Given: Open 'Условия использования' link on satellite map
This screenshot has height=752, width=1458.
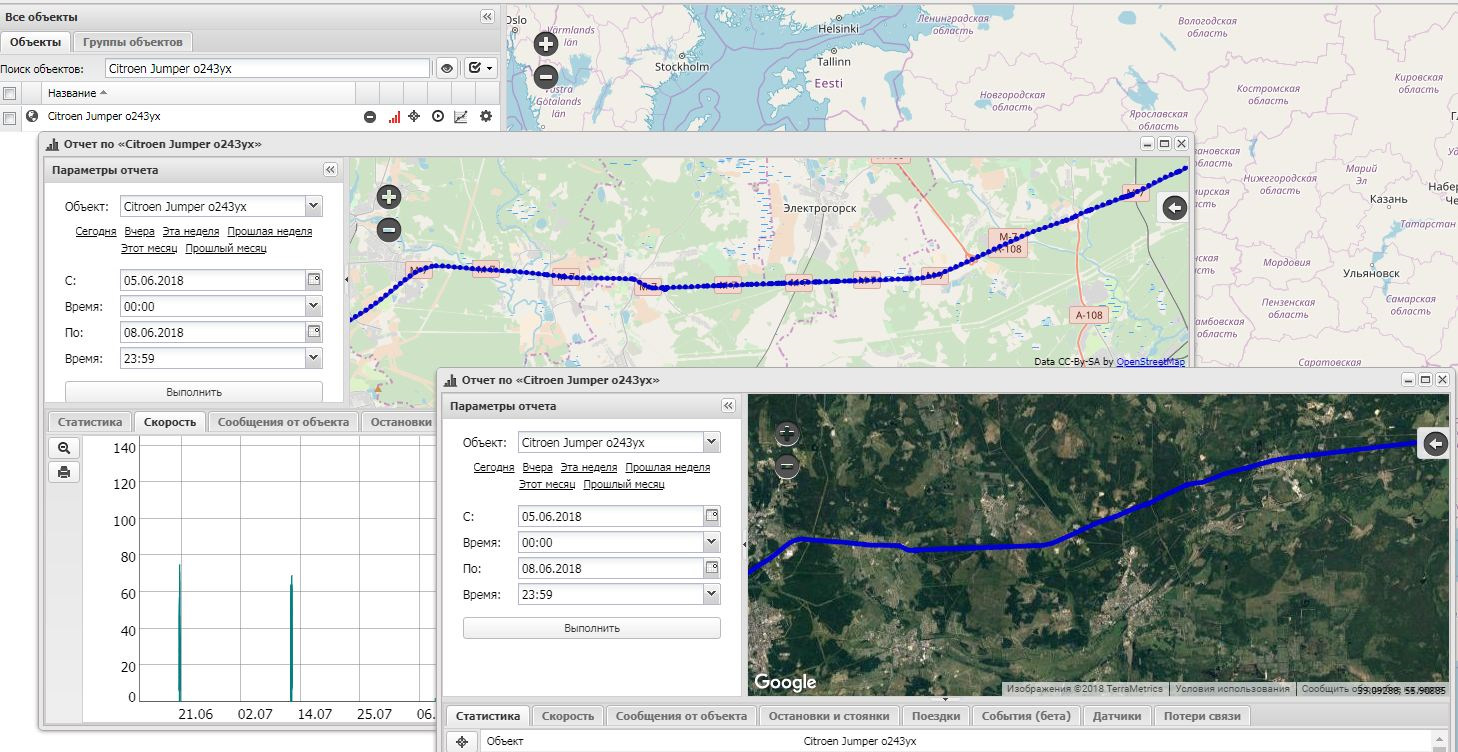Looking at the screenshot, I should [x=1232, y=689].
